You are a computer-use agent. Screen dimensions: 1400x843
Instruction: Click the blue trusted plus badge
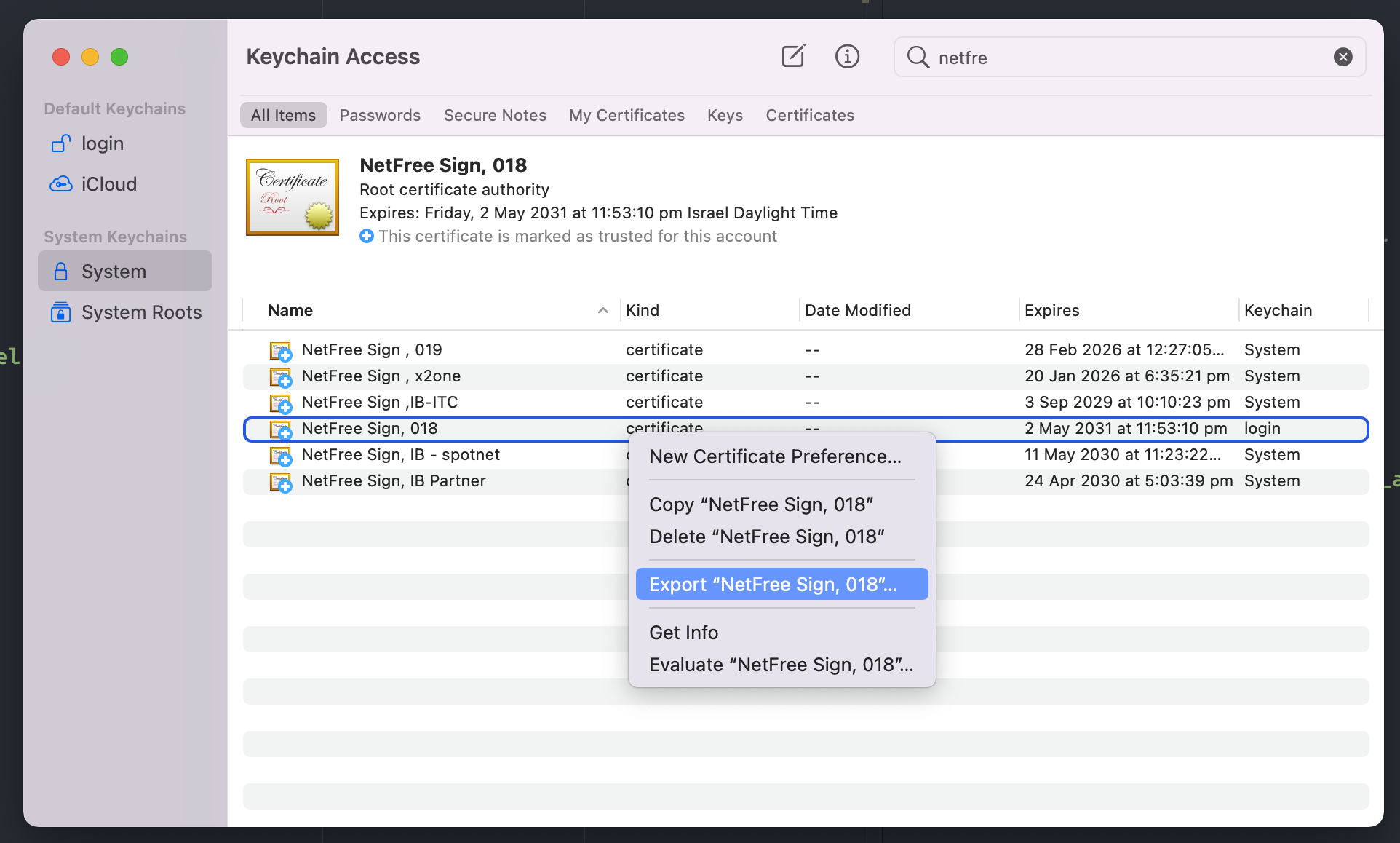point(367,236)
